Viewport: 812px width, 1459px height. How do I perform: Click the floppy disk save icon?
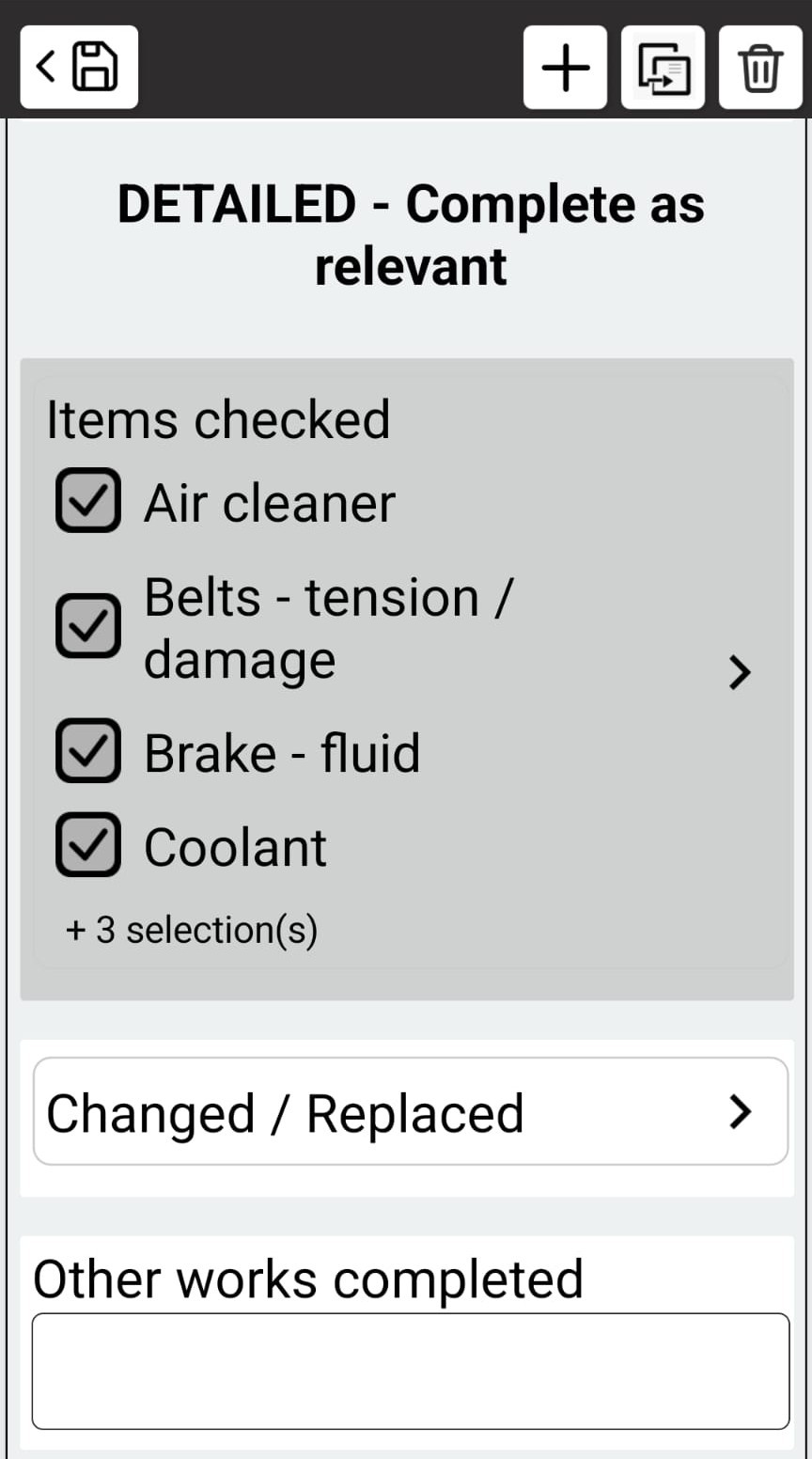[x=95, y=67]
